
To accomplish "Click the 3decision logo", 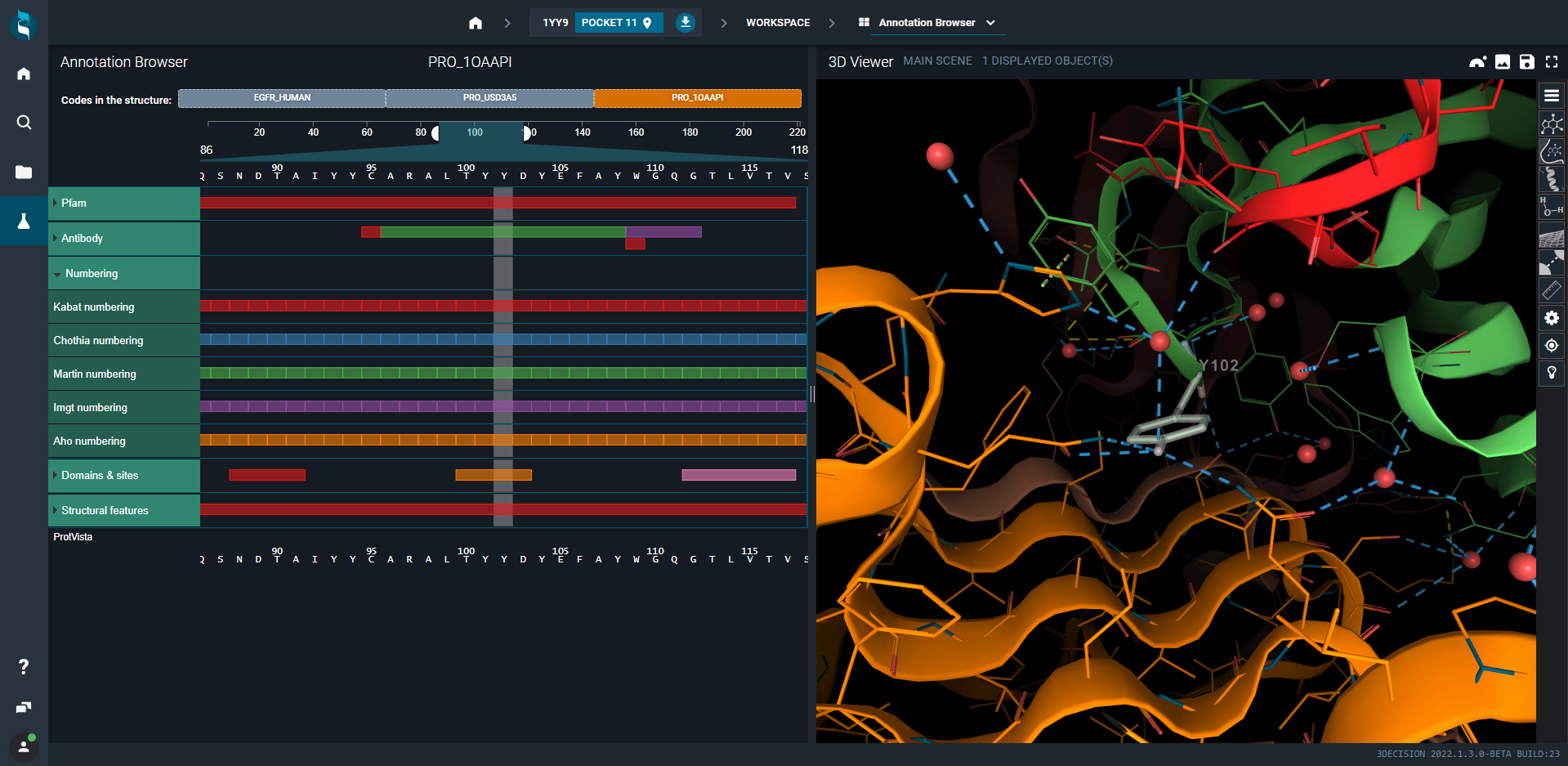I will point(24,25).
